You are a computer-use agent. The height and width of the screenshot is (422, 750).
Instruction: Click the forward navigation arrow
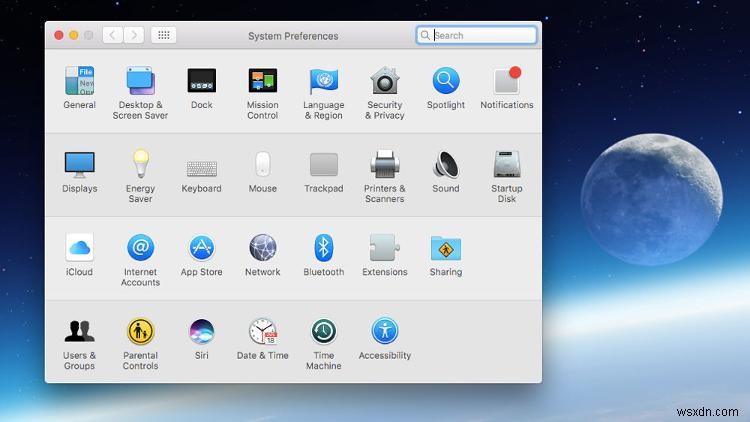click(134, 35)
